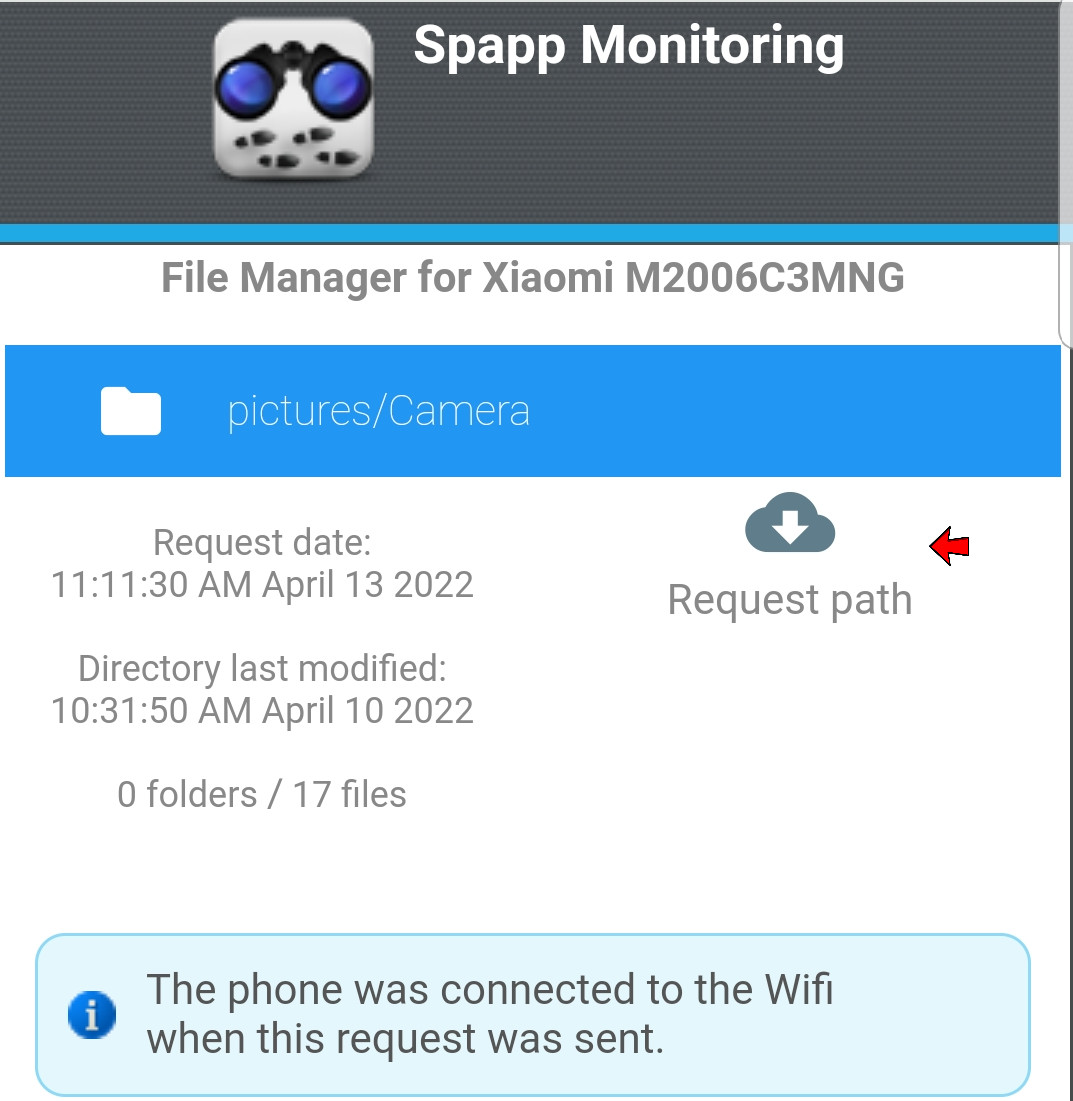Click the red arrow pointer icon
This screenshot has height=1101, width=1073.
pyautogui.click(x=949, y=546)
